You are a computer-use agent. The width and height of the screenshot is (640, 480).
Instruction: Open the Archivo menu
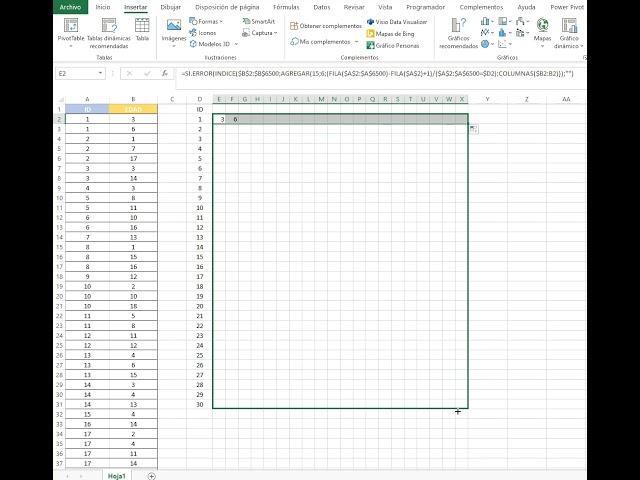click(70, 6)
